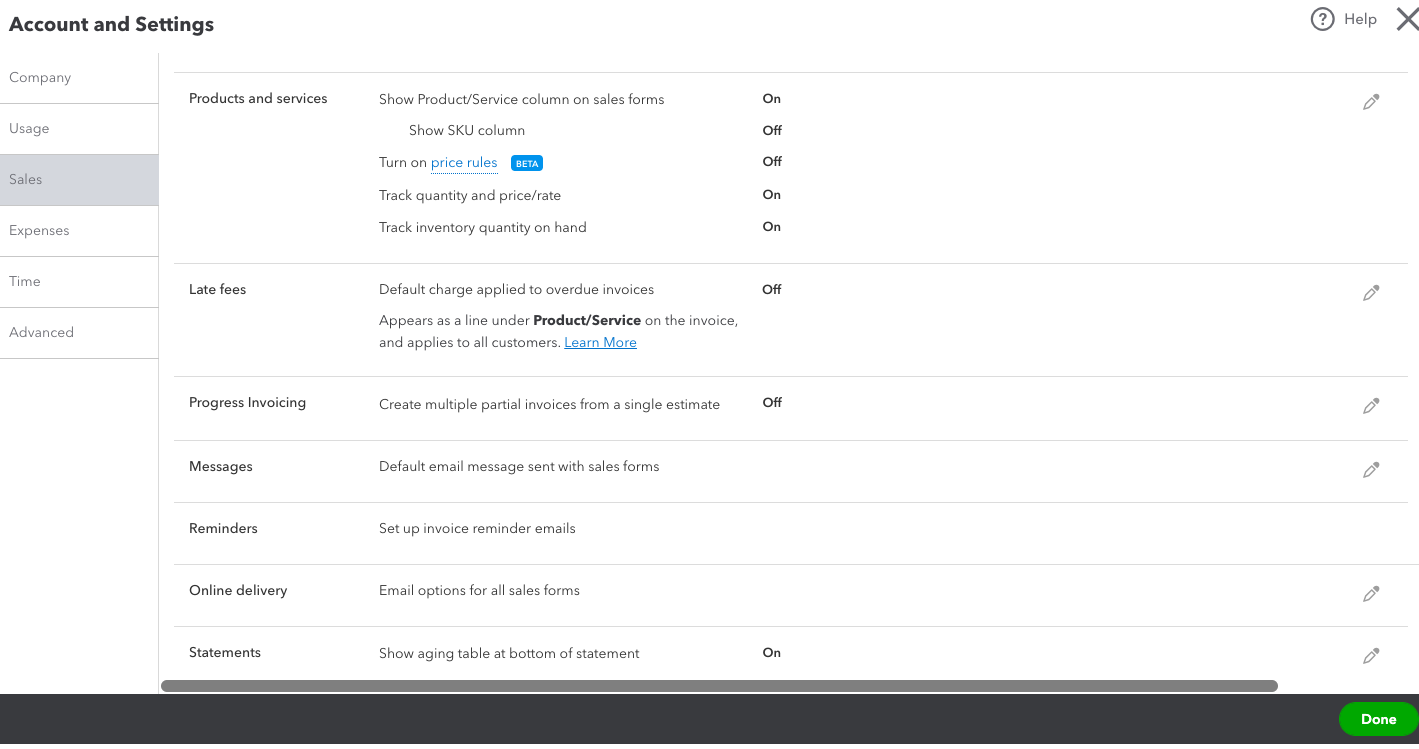Viewport: 1419px width, 749px height.
Task: Edit Statements using the pencil icon
Action: pos(1371,656)
